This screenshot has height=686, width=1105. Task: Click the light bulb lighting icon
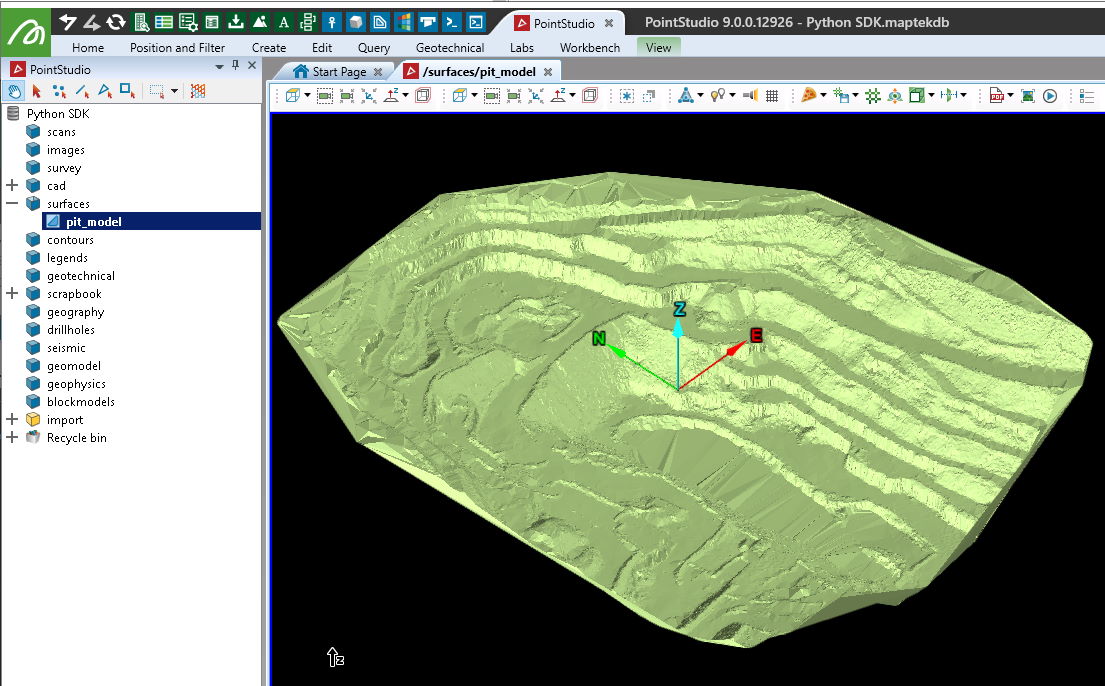point(717,96)
